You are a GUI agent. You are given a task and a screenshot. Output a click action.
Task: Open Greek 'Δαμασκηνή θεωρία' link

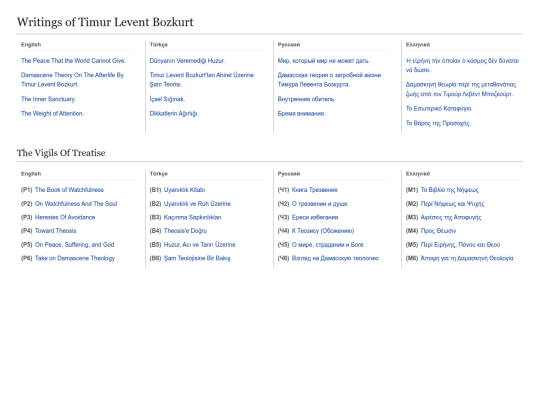461,89
